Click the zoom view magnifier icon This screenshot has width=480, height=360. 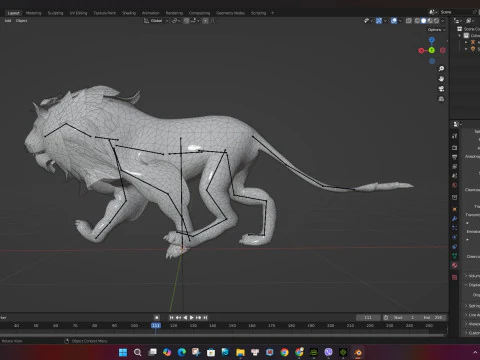pos(441,69)
